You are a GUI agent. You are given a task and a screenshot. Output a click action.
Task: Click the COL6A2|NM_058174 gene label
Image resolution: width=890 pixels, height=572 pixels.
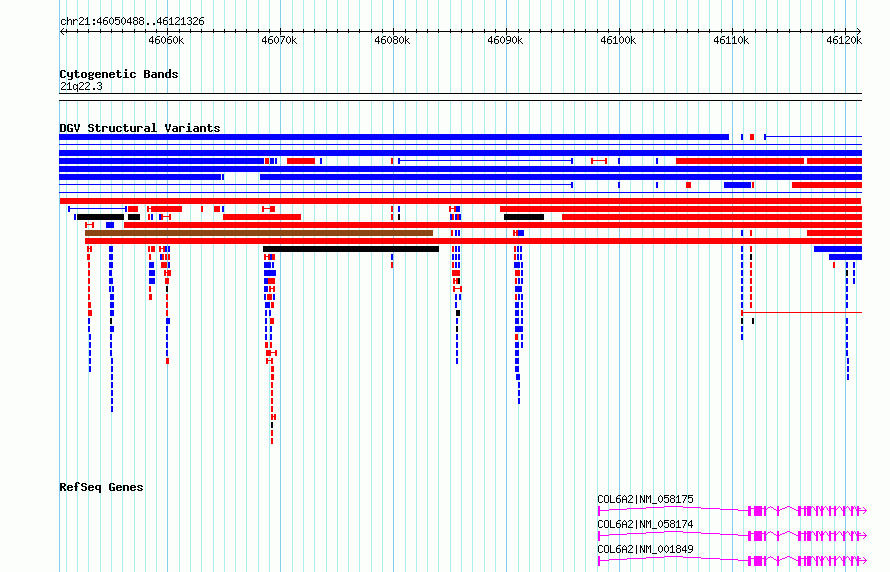645,524
